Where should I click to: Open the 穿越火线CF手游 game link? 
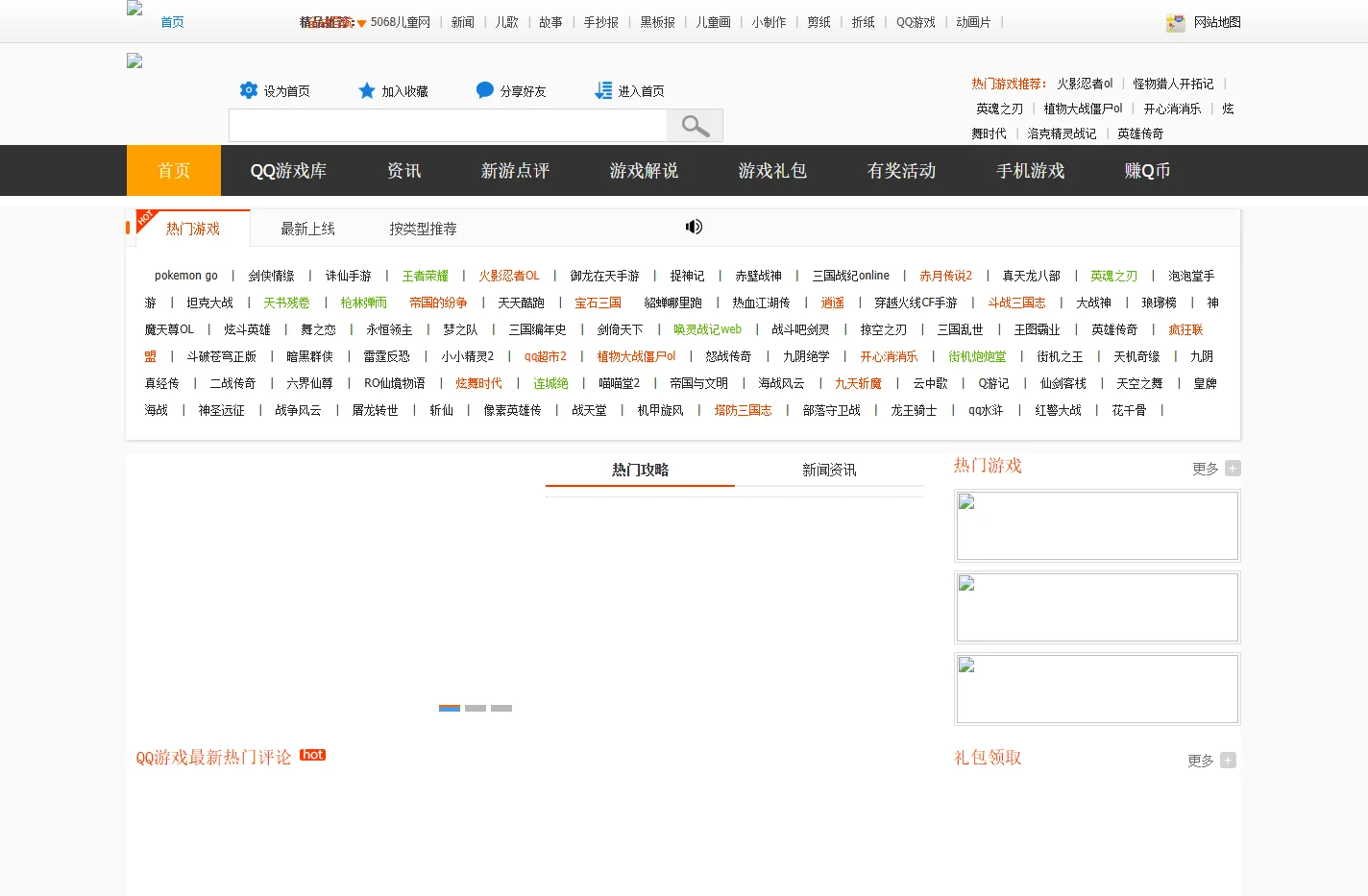916,303
